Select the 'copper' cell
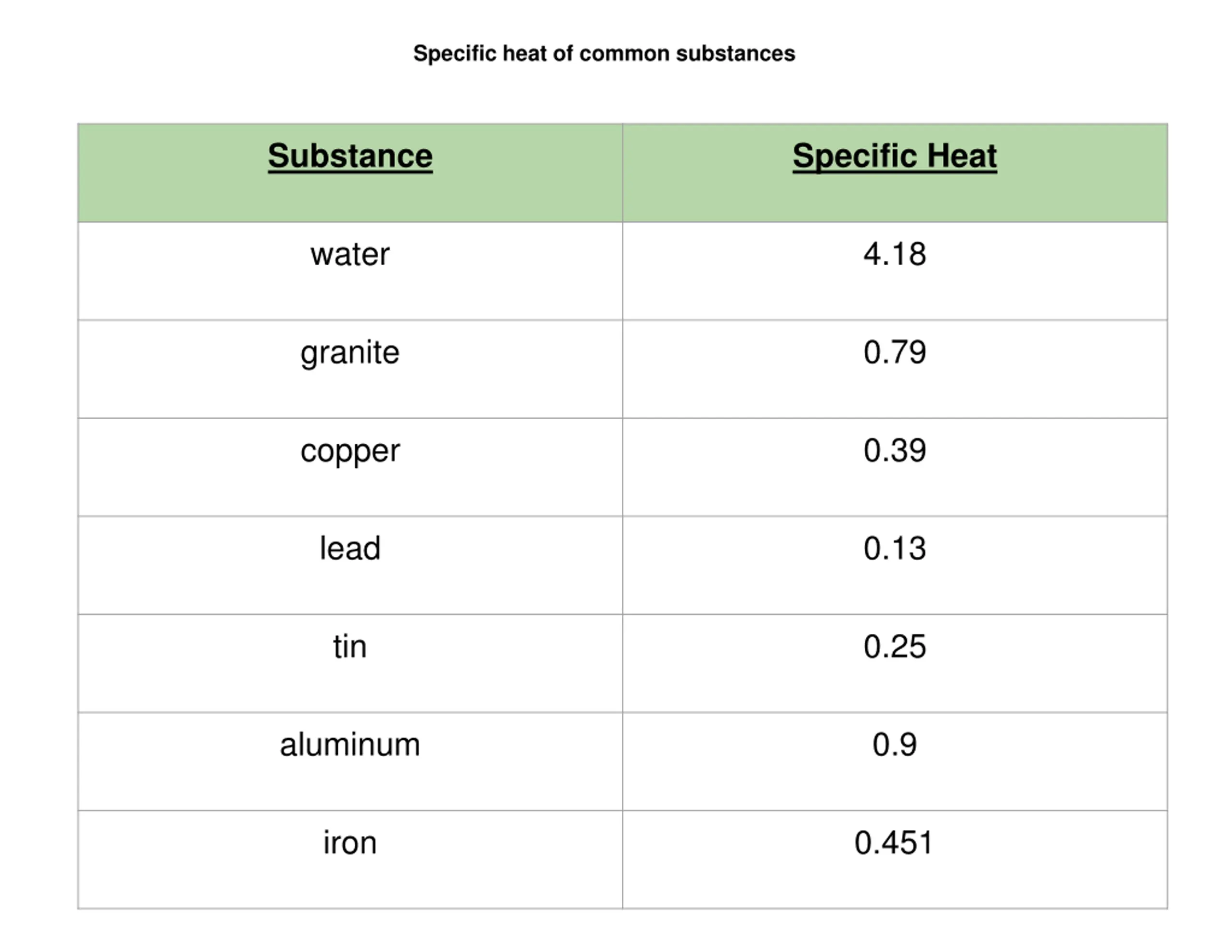1232x952 pixels. coord(350,467)
